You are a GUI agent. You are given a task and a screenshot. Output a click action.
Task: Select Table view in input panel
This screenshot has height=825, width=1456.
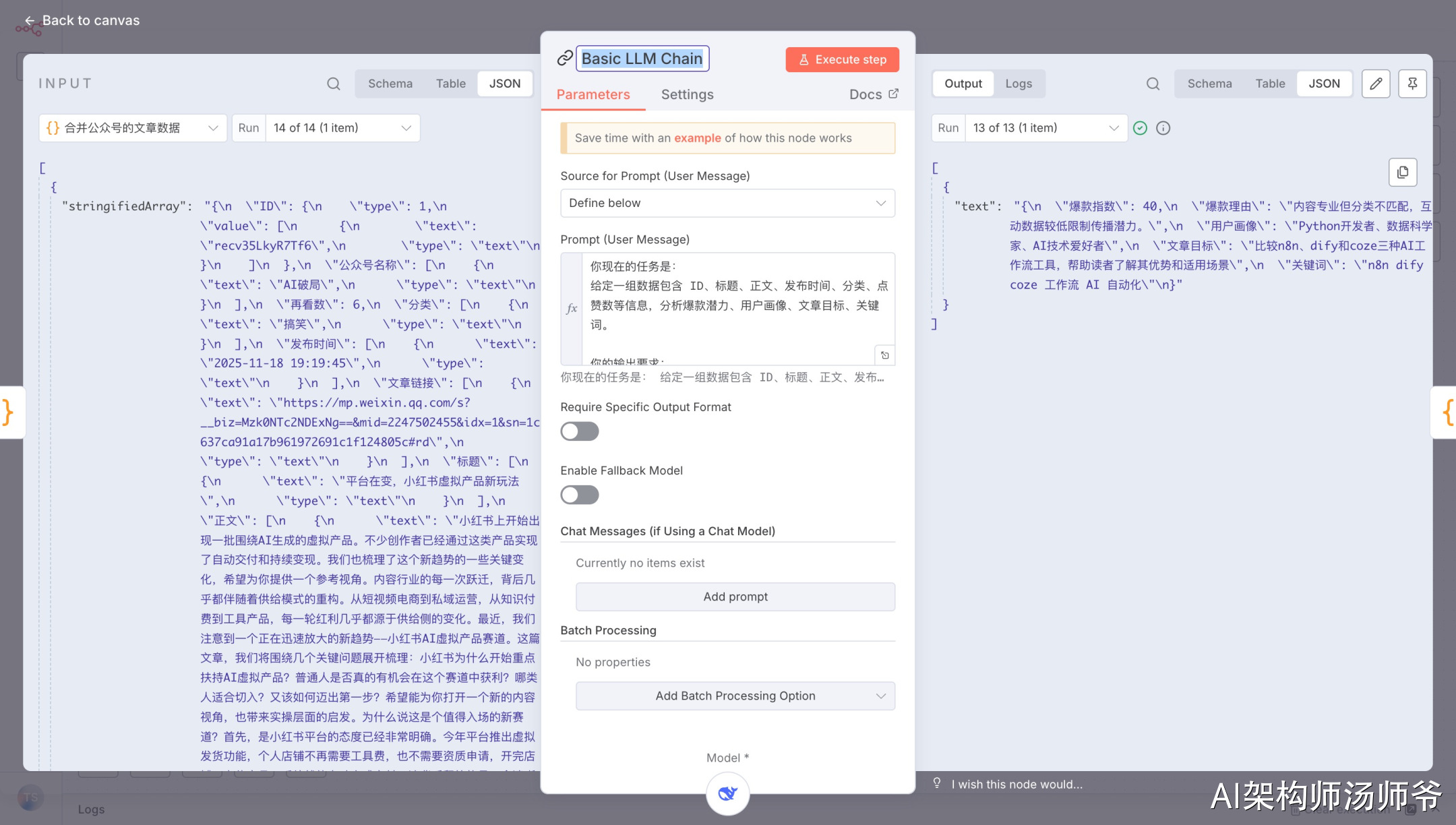pos(450,84)
